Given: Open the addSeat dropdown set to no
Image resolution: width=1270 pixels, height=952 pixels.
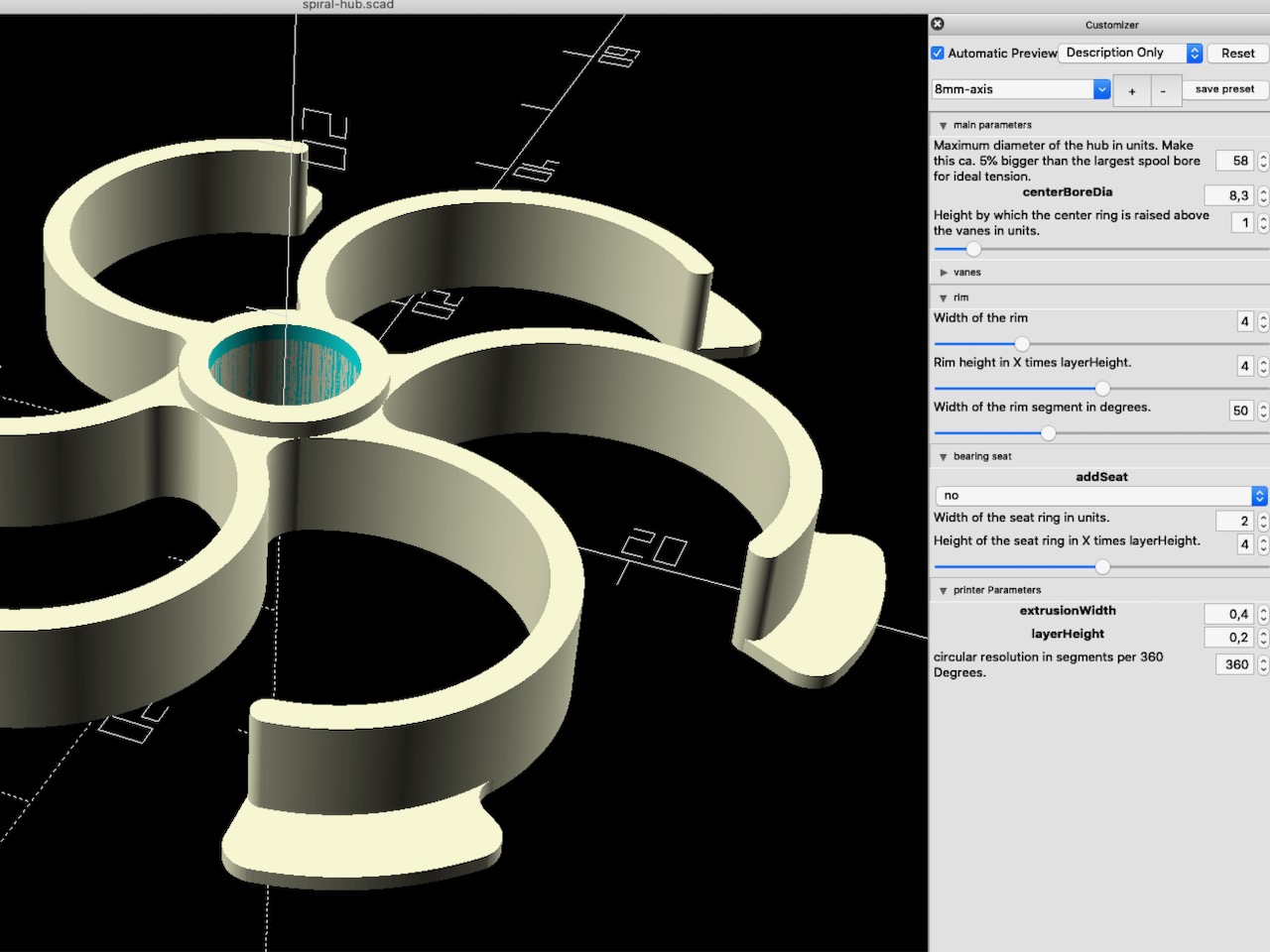Looking at the screenshot, I should (x=1101, y=496).
